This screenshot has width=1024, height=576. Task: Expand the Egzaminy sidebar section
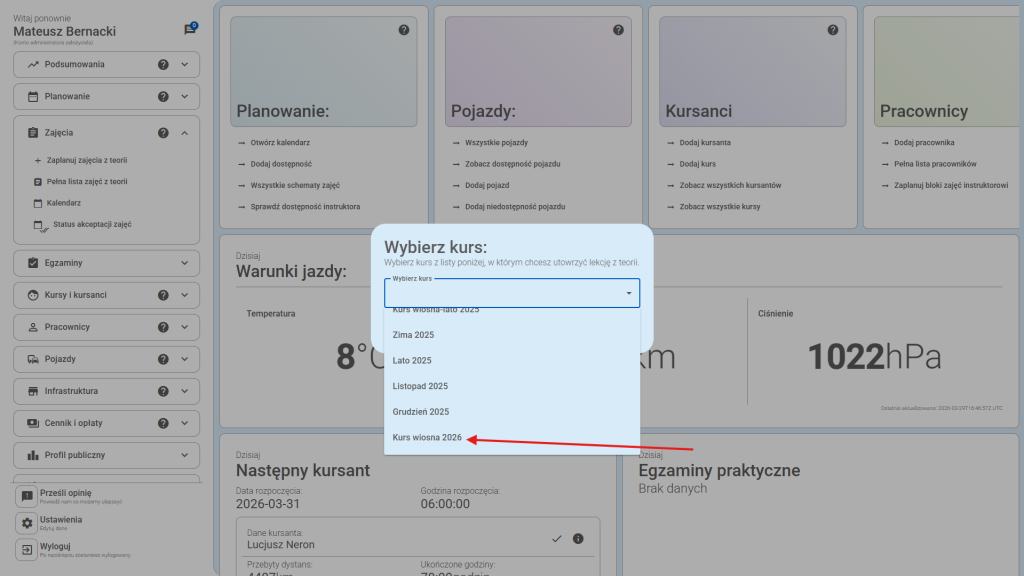click(x=184, y=263)
